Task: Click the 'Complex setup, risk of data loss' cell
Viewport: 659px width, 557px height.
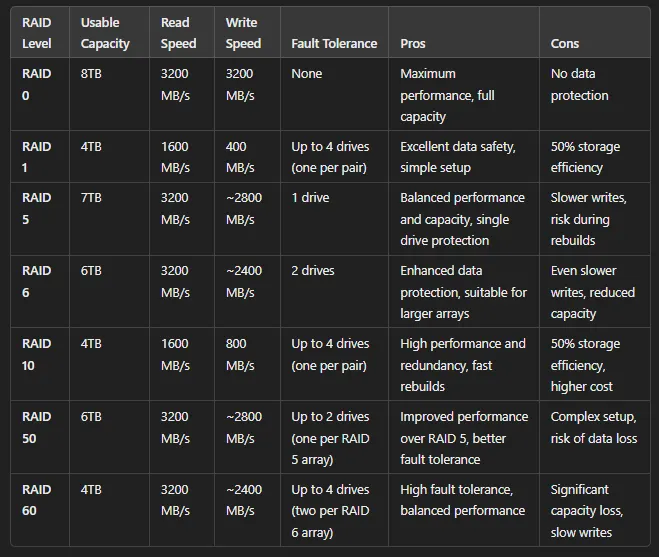Action: click(594, 428)
